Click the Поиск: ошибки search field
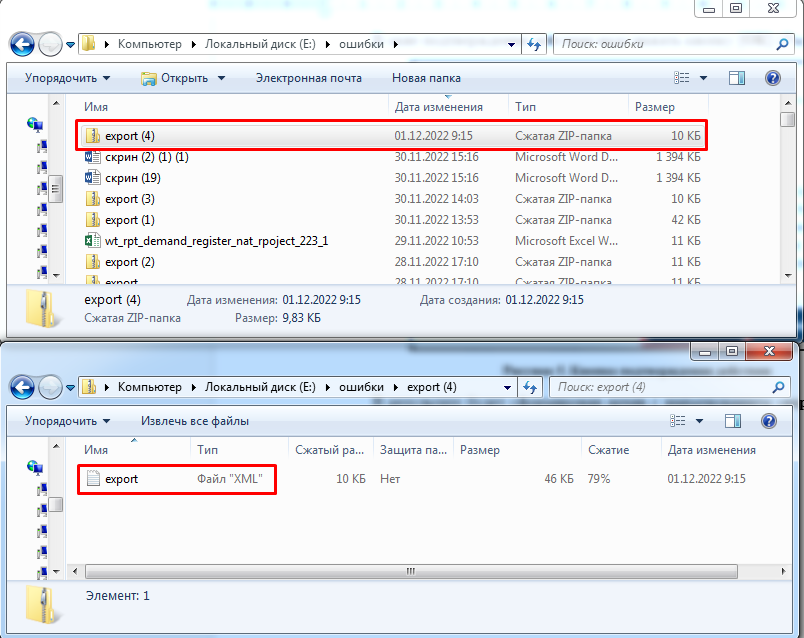 tap(660, 44)
